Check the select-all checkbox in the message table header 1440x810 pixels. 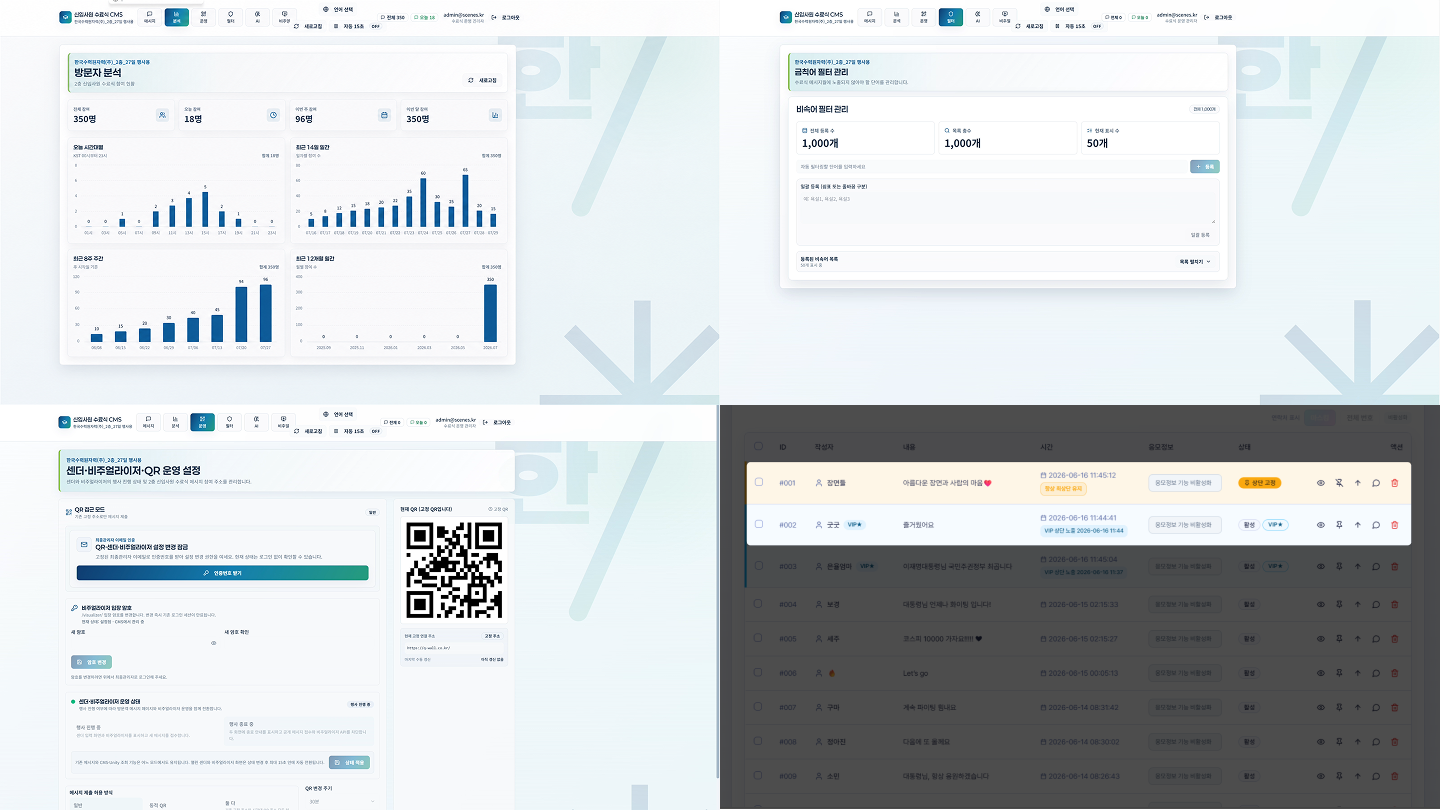[758, 446]
